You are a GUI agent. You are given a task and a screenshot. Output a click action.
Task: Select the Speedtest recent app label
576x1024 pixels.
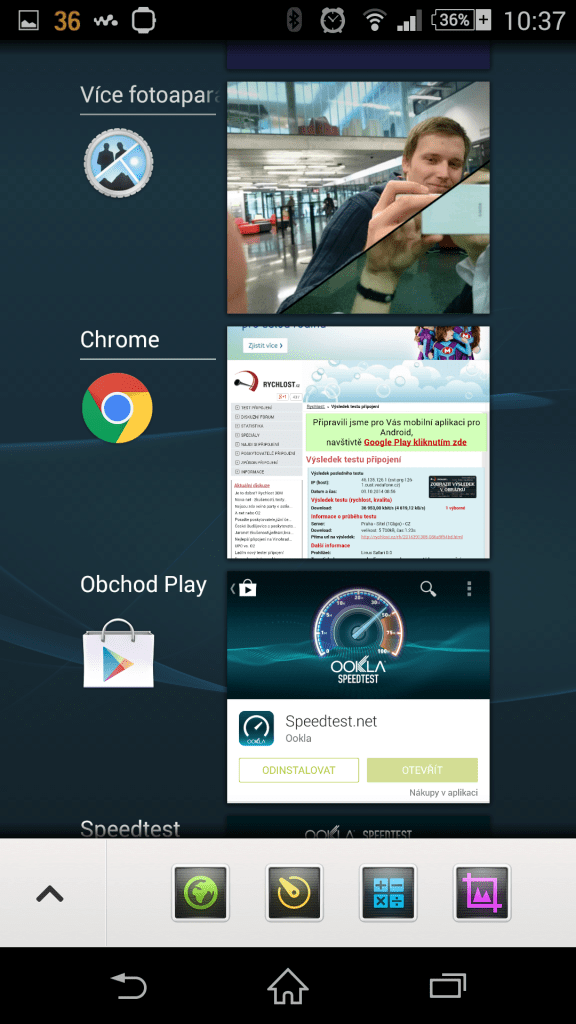pos(130,828)
